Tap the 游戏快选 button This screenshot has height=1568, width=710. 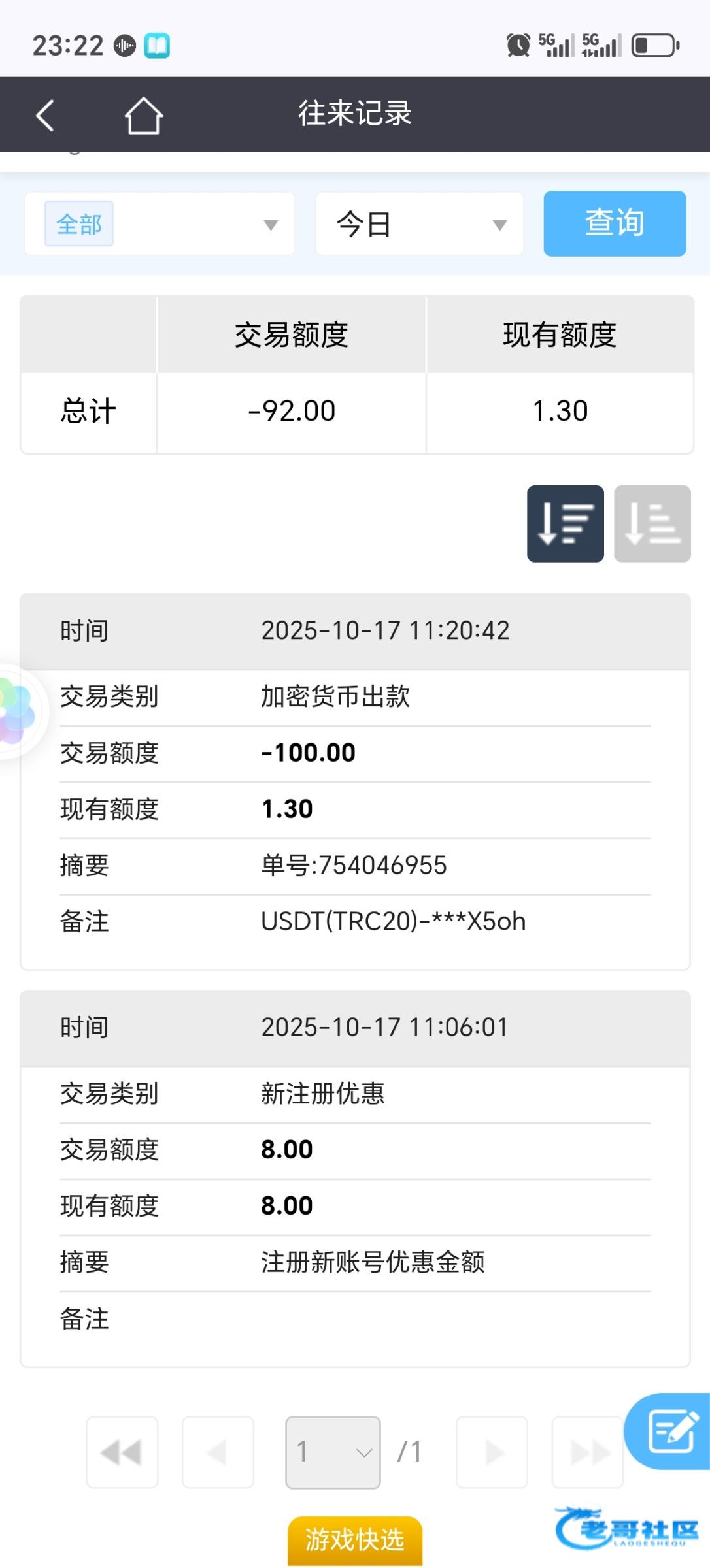click(355, 1540)
